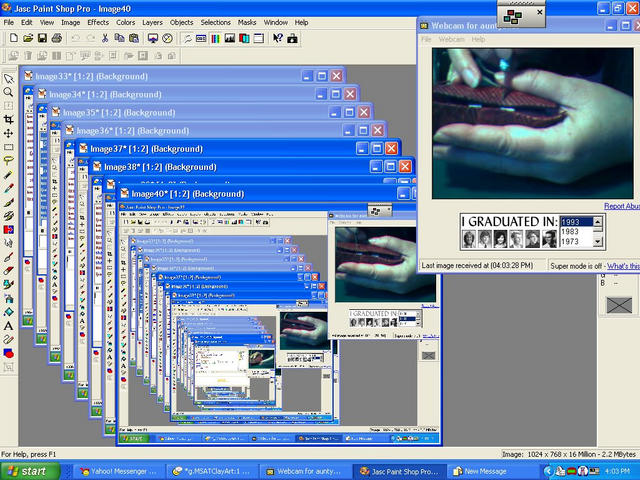Select the Airbrush spray can tool
Viewport: 640px width, 480px height.
click(8, 298)
